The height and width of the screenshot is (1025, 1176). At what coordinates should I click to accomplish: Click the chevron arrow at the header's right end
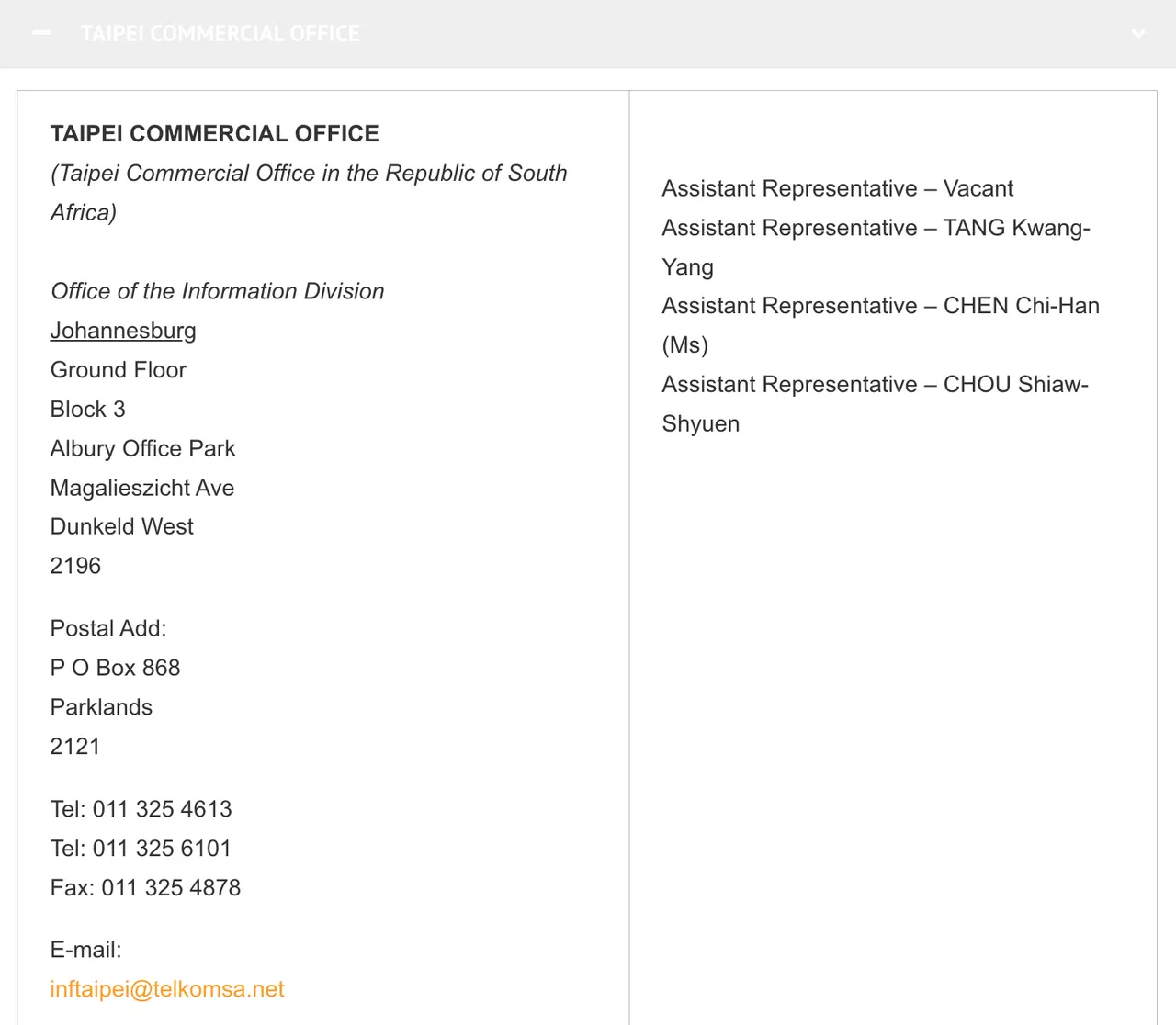[1138, 34]
